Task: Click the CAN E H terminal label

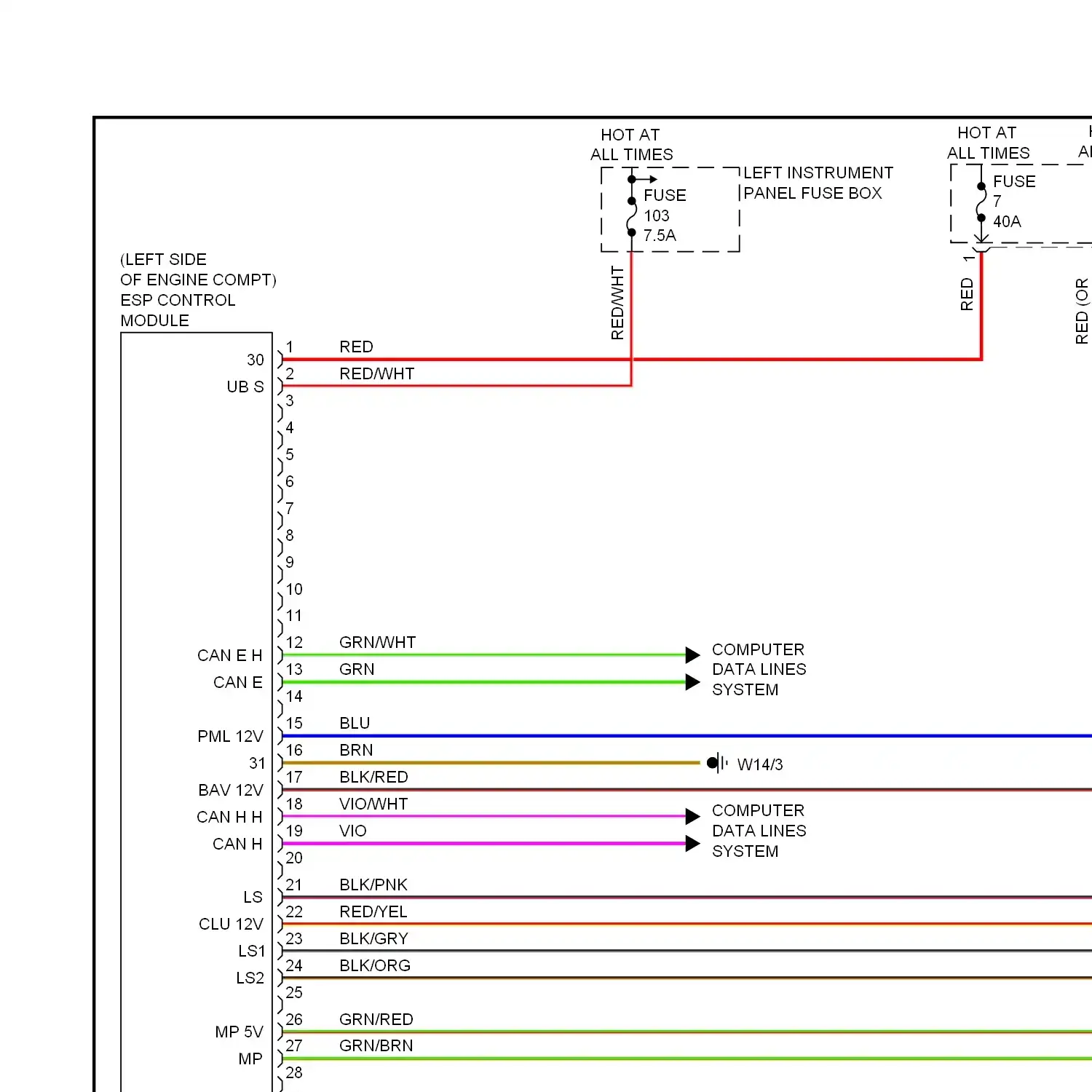Action: (x=230, y=655)
